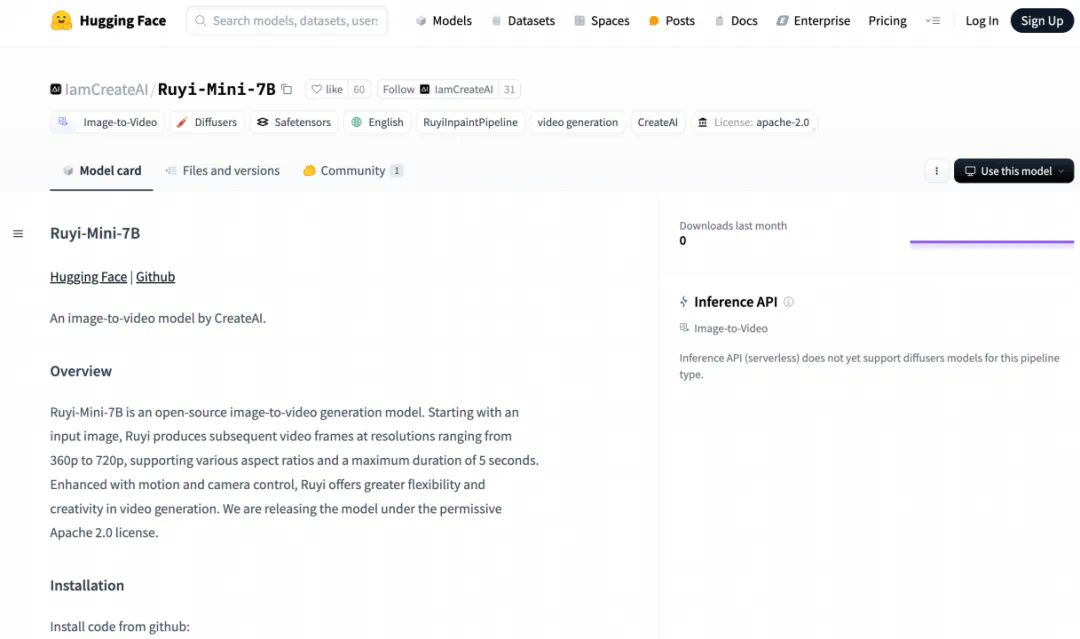1080x639 pixels.
Task: Click the IamCreateAI organization avatar icon
Action: 56,90
